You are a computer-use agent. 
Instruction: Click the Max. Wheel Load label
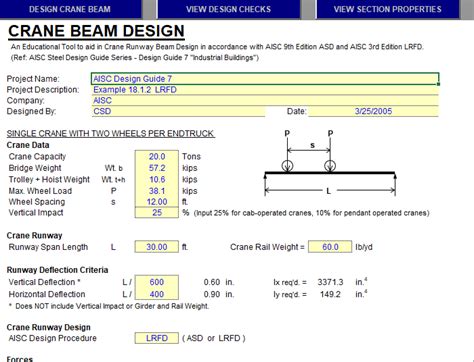pyautogui.click(x=40, y=191)
